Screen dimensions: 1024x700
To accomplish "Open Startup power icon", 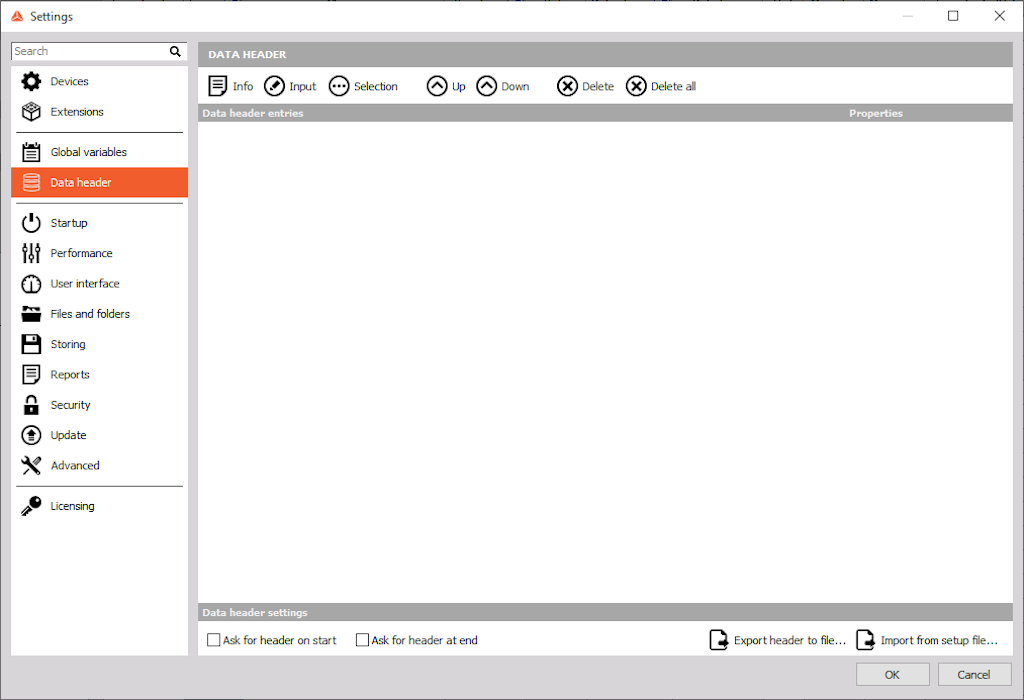I will pos(31,223).
